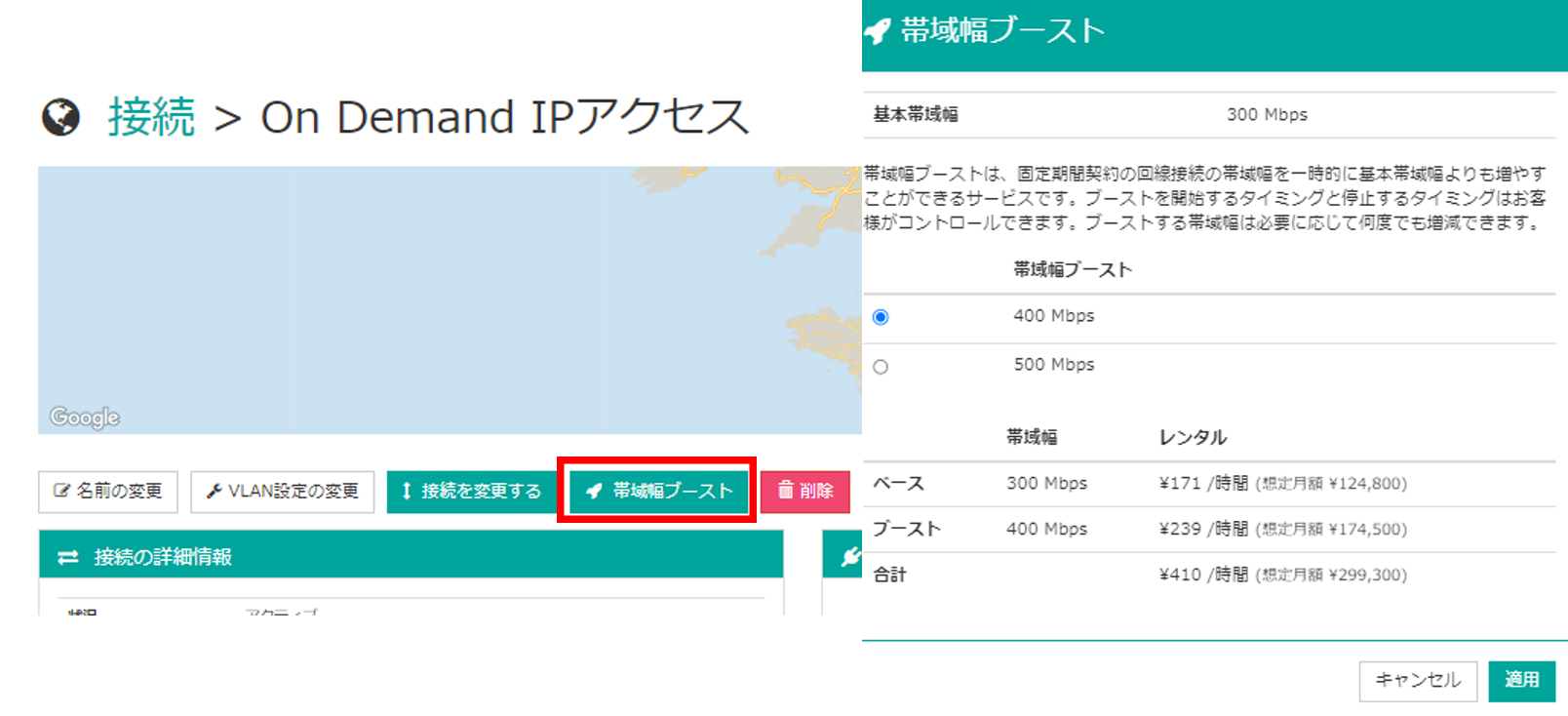The height and width of the screenshot is (716, 1568).
Task: Click the swap-arrows icon in the 接続の詳細情報 header
Action: (68, 557)
